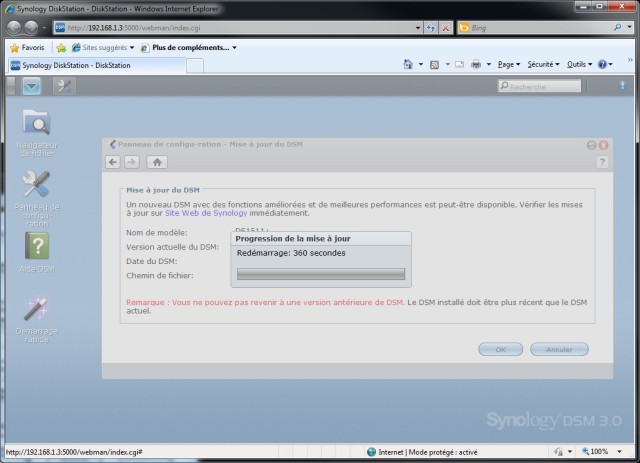Expand the feeds button dropdown arrow
Screen dimensions: 640x463
coord(447,65)
